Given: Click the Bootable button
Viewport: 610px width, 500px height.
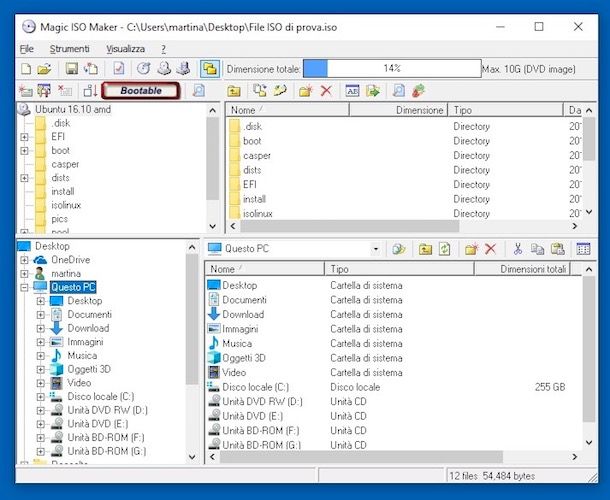Looking at the screenshot, I should pos(141,91).
